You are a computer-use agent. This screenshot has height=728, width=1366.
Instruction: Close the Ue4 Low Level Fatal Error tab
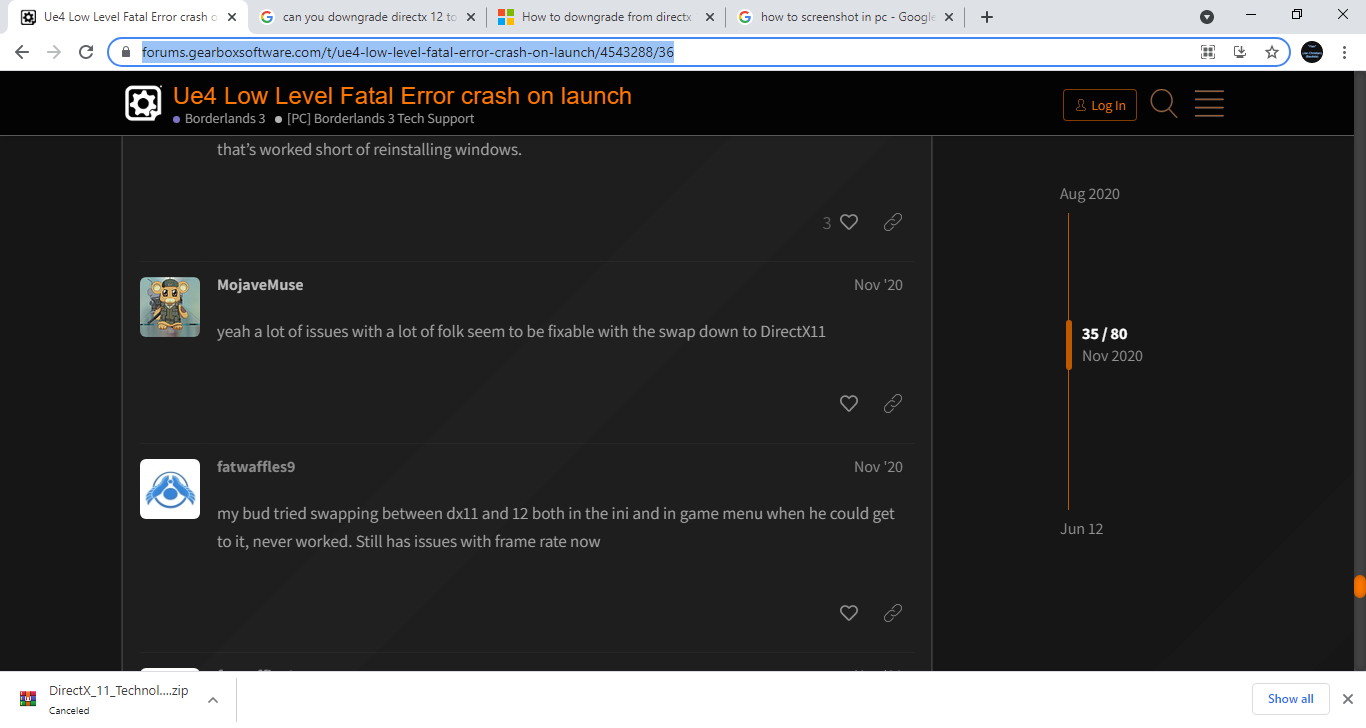click(231, 17)
